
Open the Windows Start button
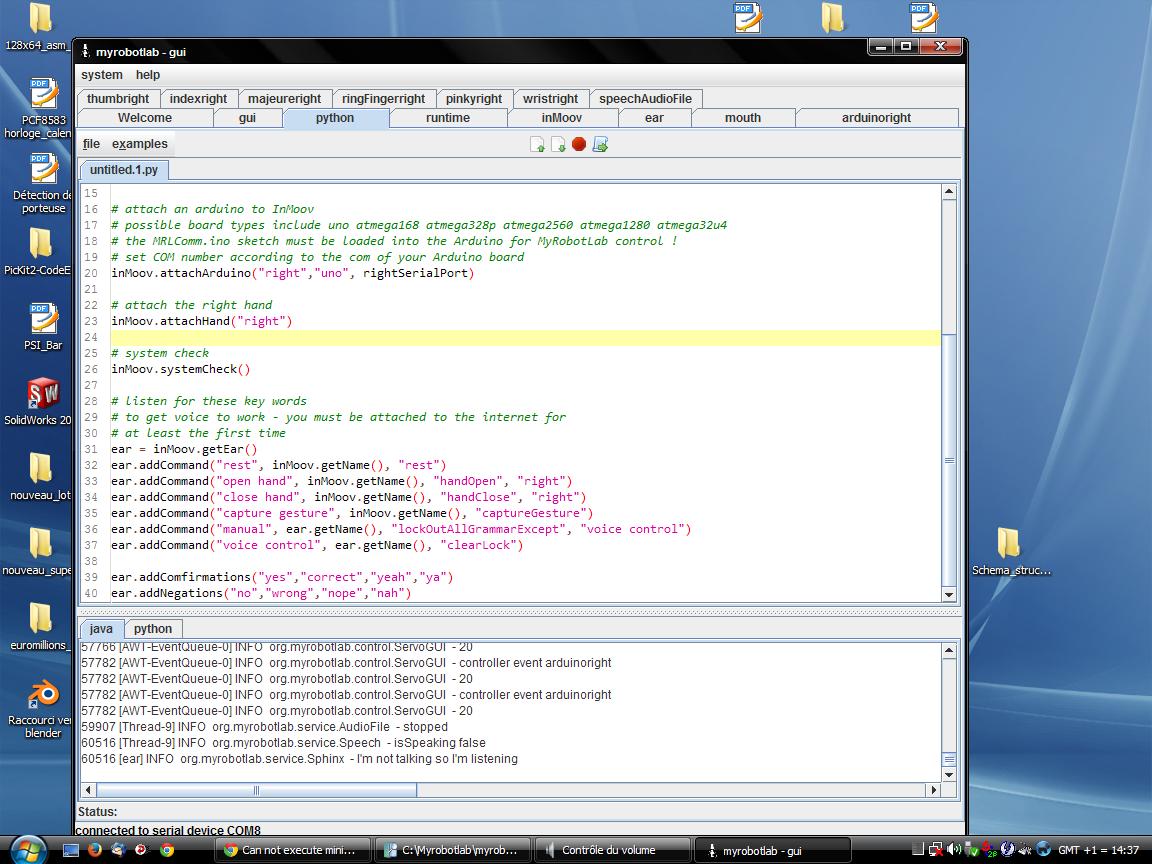28,849
